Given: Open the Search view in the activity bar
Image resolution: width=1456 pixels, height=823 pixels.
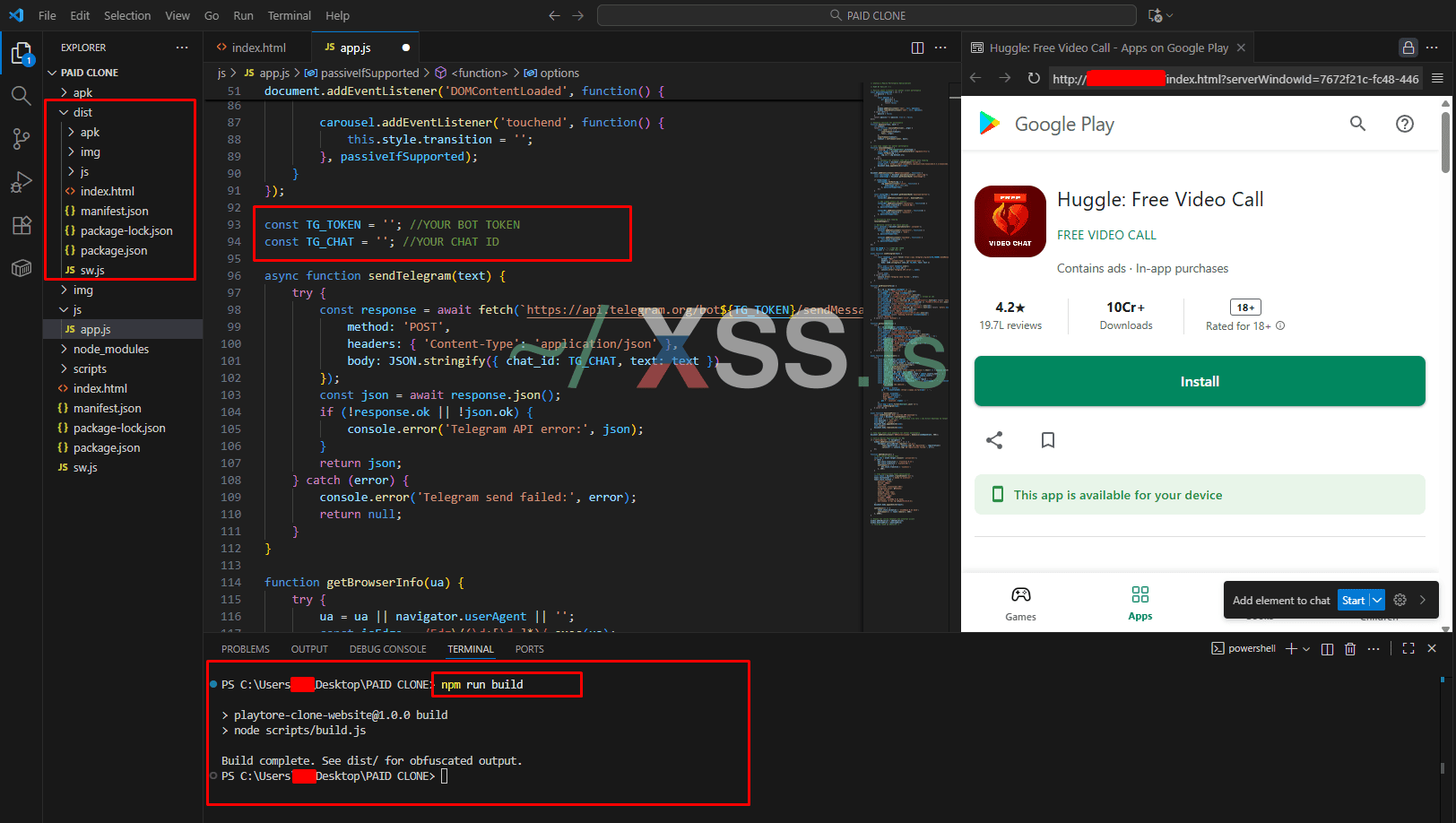Looking at the screenshot, I should 22,95.
